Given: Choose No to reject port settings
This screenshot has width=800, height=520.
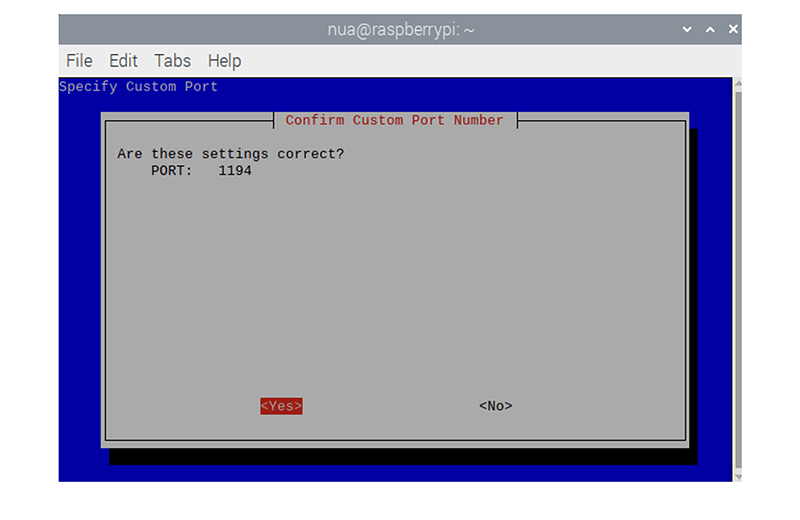Looking at the screenshot, I should pos(495,406).
